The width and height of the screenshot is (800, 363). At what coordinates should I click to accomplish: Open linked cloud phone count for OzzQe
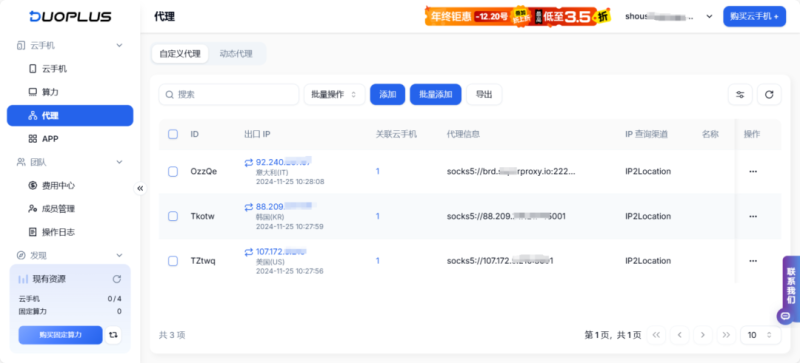[378, 172]
